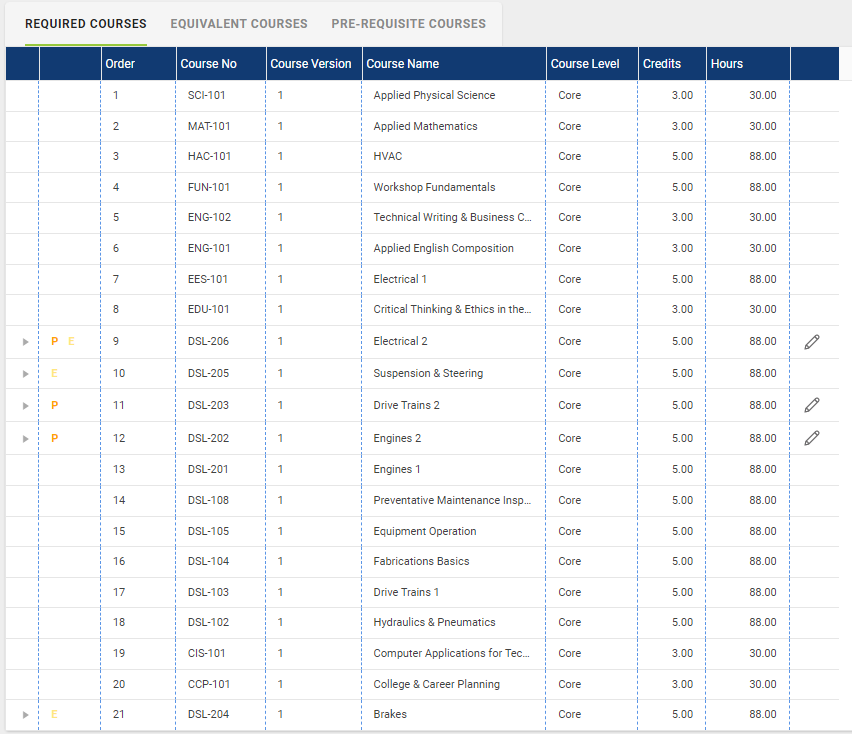Click the DSL-103 course number
This screenshot has height=734, width=852.
[208, 592]
